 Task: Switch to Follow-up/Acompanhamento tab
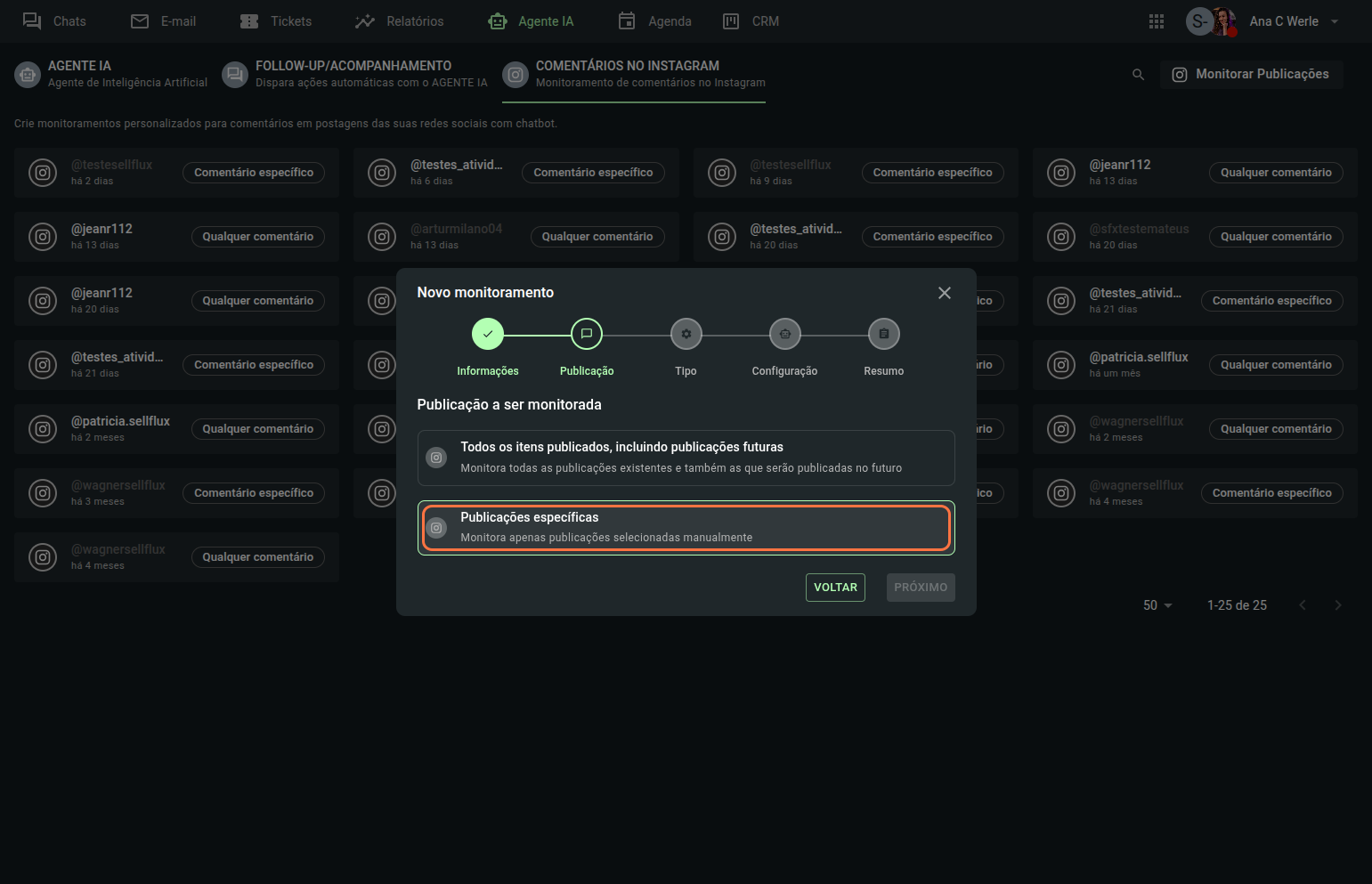pos(355,74)
